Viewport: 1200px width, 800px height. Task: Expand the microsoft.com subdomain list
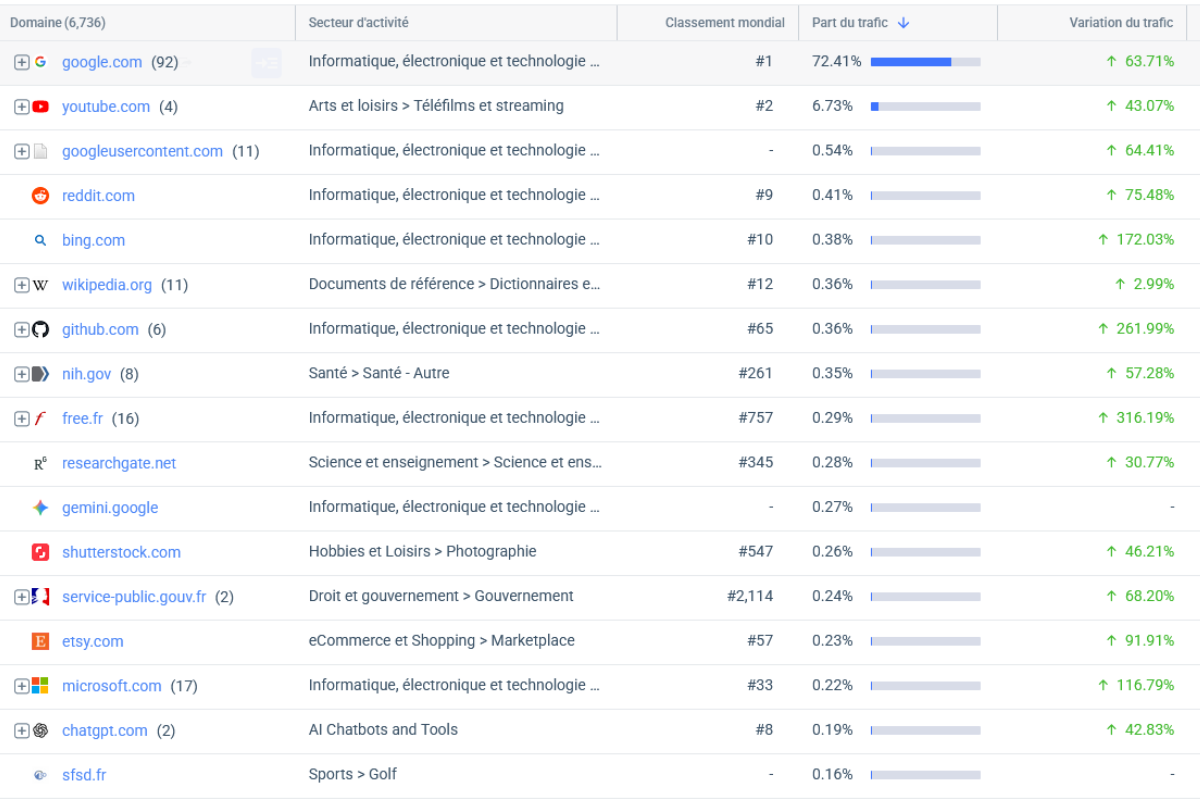[21, 686]
